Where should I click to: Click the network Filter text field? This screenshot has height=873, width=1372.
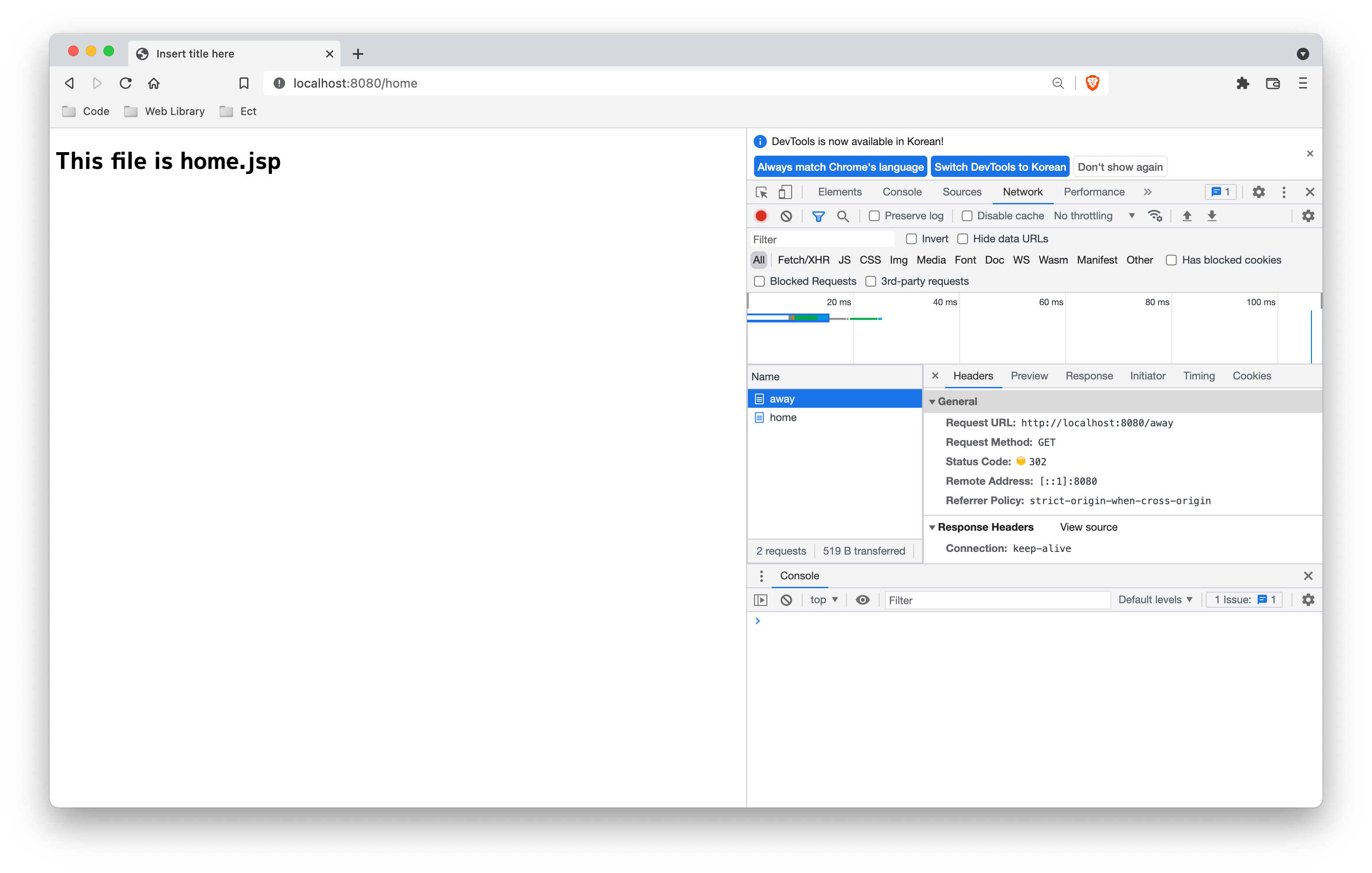822,240
